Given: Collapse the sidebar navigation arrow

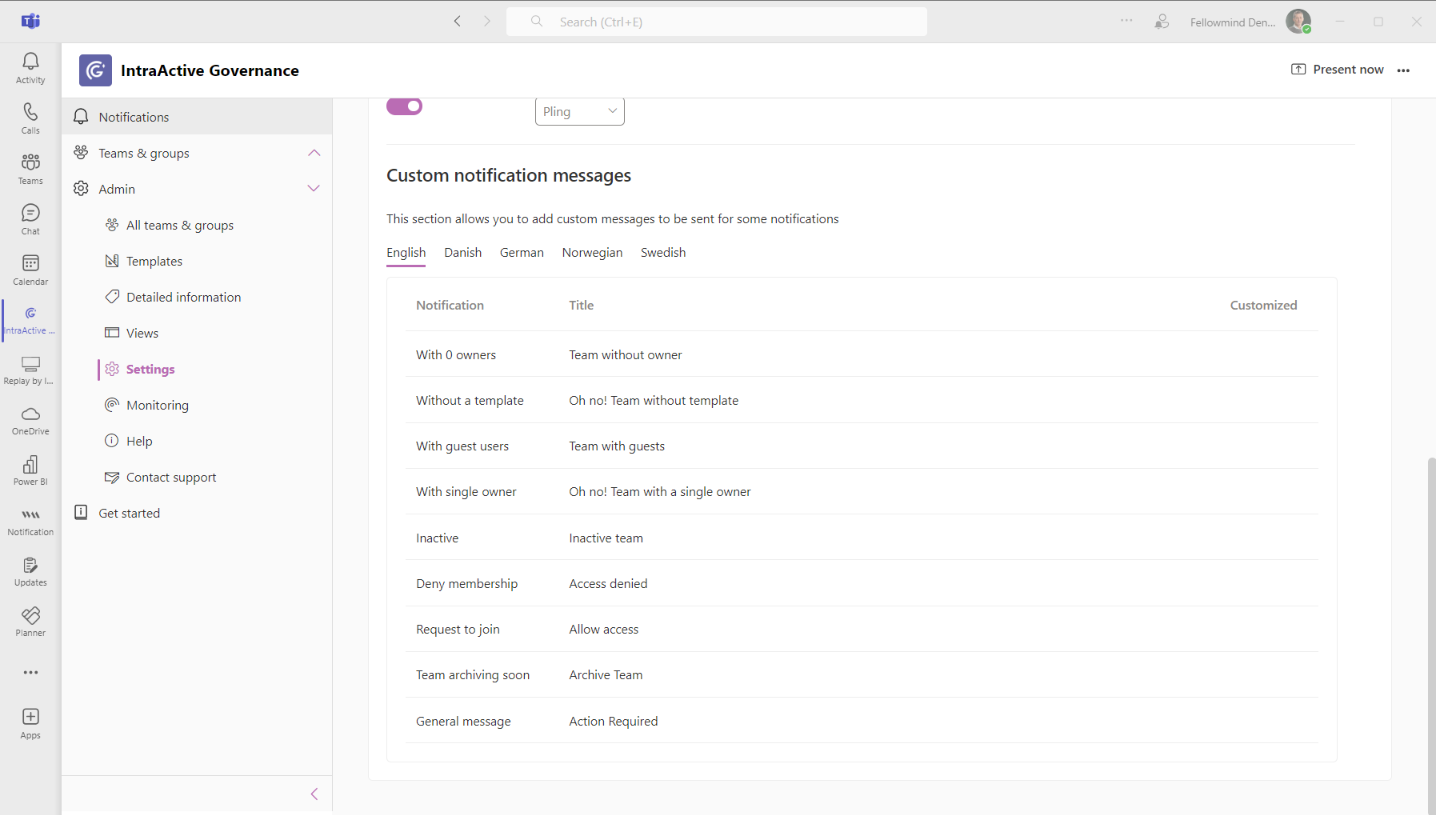Looking at the screenshot, I should 314,794.
